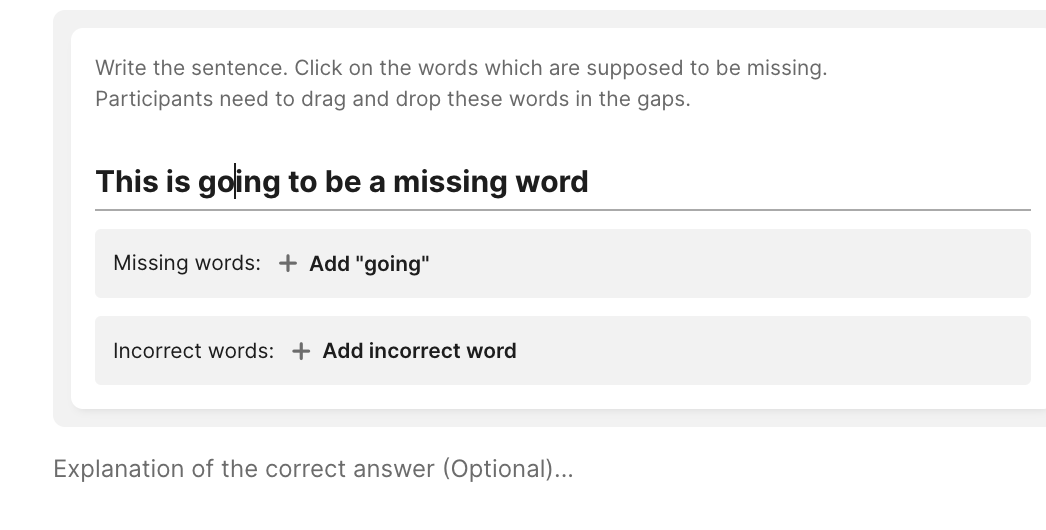Click the "Participants need to drag and drop" line

tap(393, 100)
